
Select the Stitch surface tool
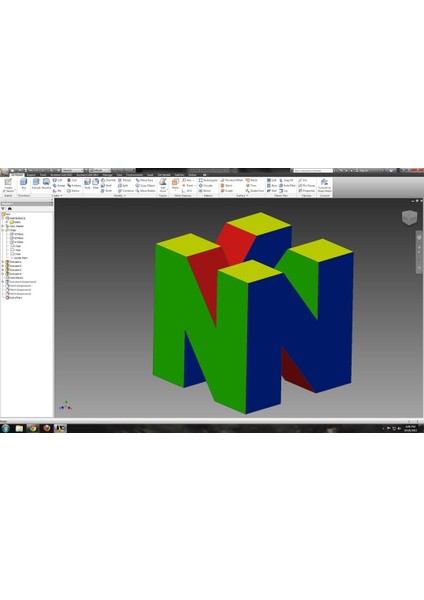click(227, 186)
